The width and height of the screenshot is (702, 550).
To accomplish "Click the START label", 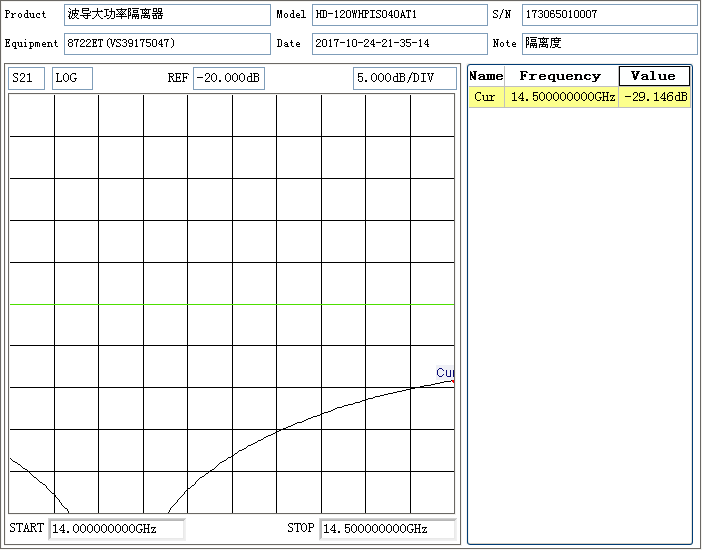I will pyautogui.click(x=26, y=528).
